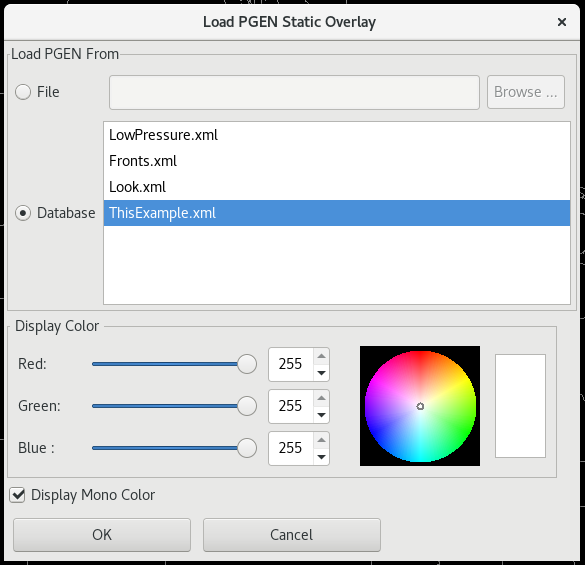The width and height of the screenshot is (585, 565).
Task: Select the Database radio button
Action: click(x=23, y=213)
